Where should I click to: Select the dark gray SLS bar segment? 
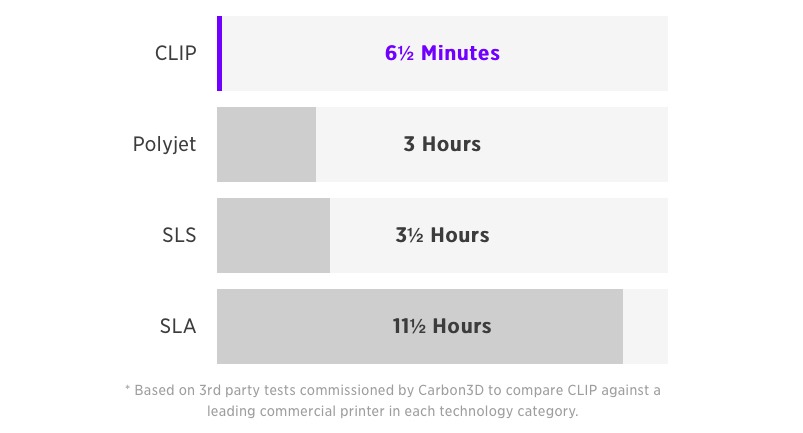point(273,236)
